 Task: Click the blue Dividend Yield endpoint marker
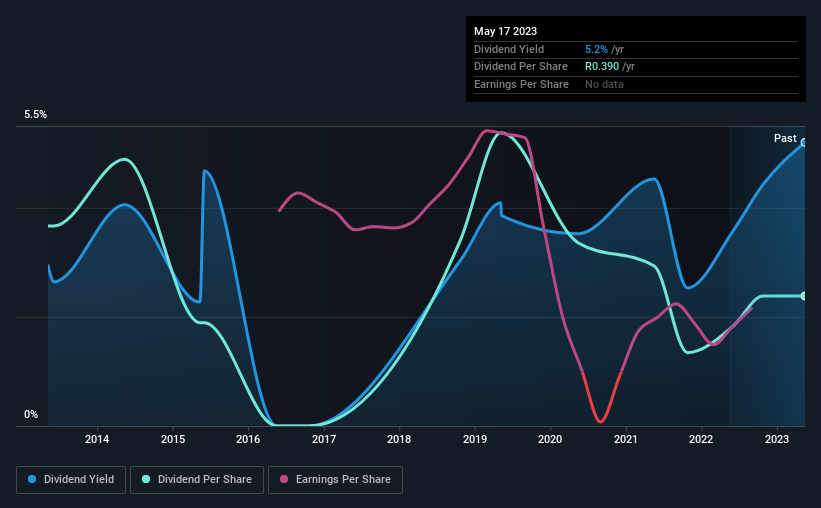point(804,142)
